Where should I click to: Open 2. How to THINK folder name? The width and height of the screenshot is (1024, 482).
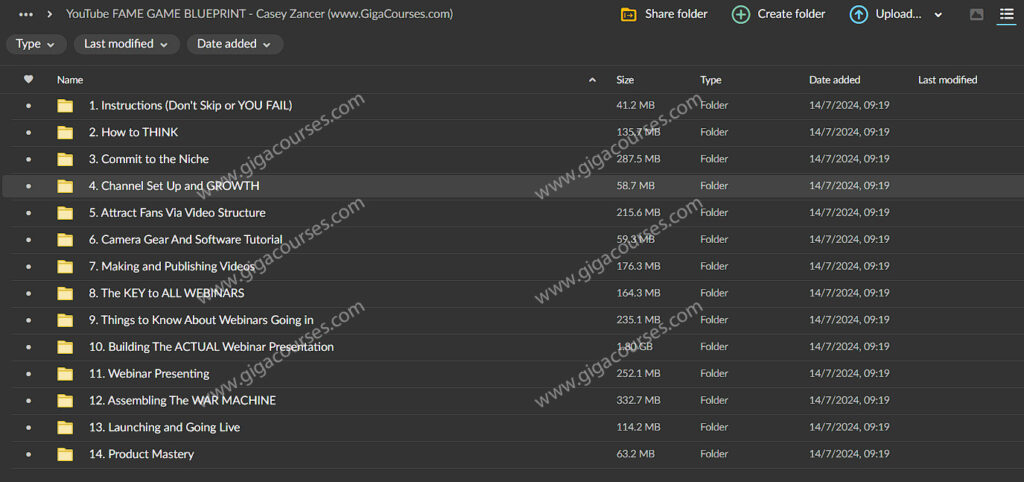(133, 133)
